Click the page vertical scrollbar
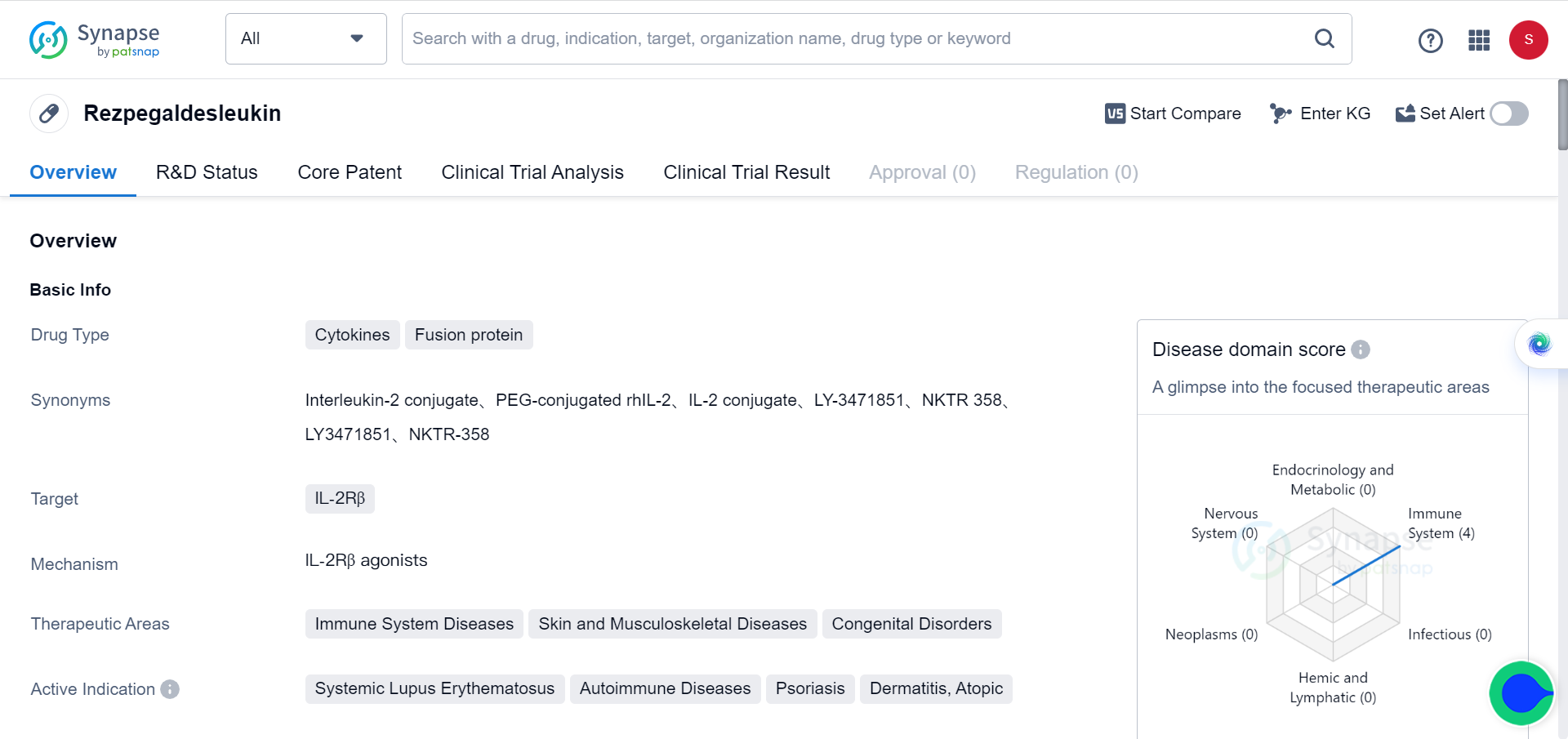 click(1562, 114)
